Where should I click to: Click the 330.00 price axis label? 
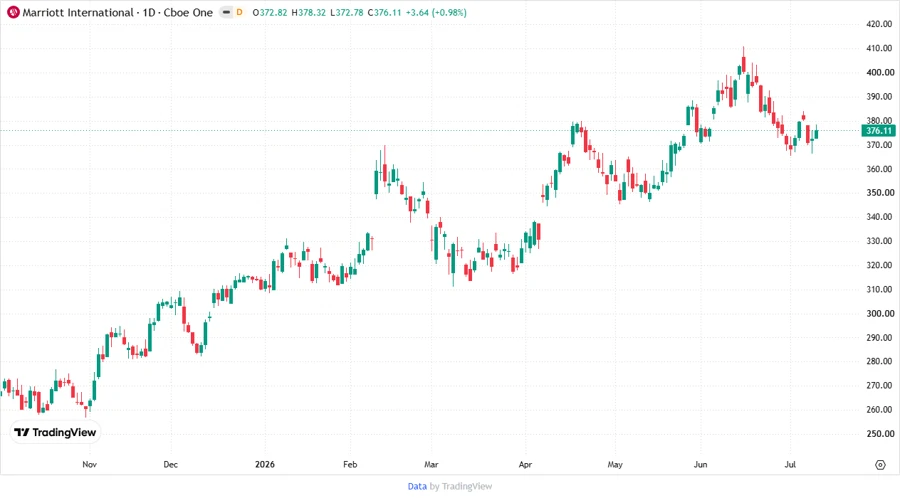pyautogui.click(x=880, y=241)
